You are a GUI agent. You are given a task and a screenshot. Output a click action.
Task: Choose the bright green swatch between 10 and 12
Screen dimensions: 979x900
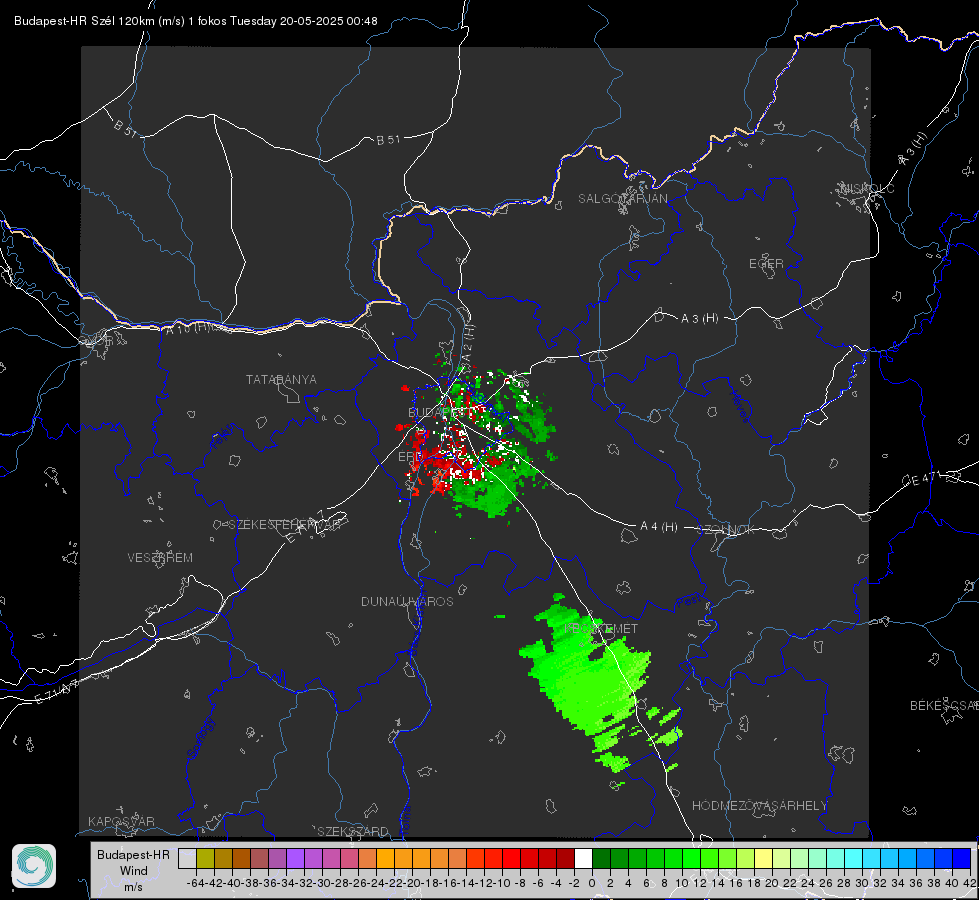[691, 858]
